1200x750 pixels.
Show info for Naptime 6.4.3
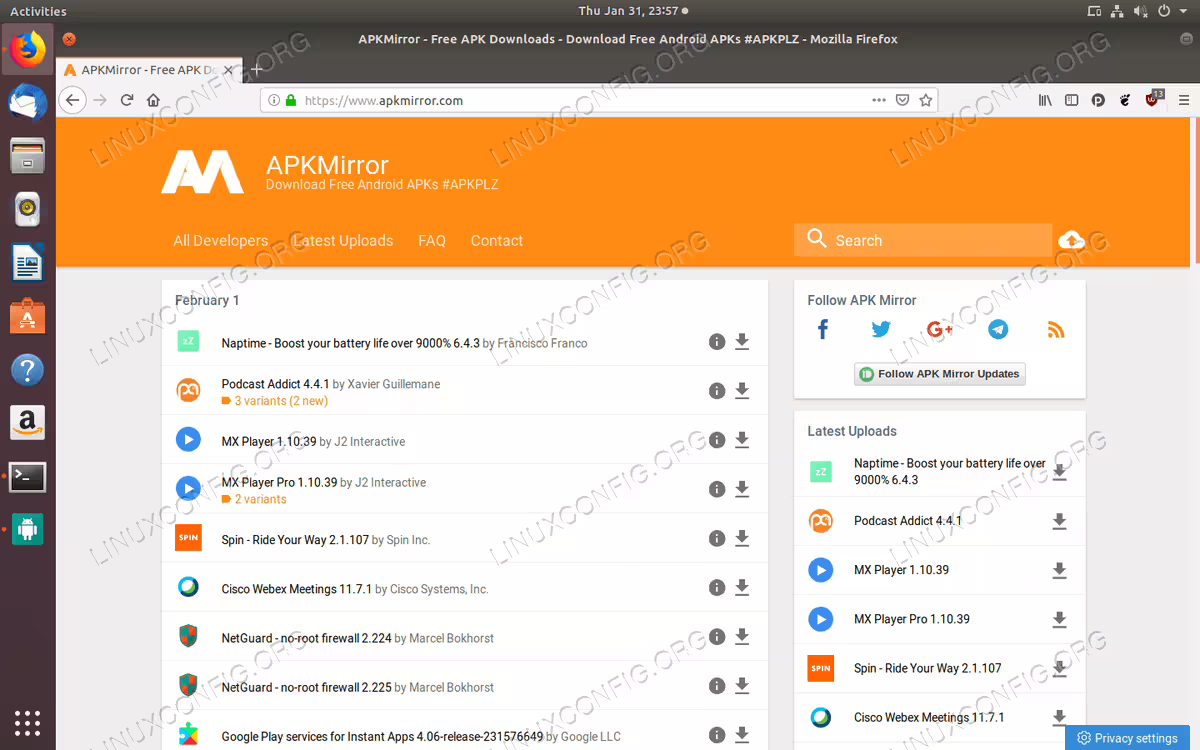point(716,342)
